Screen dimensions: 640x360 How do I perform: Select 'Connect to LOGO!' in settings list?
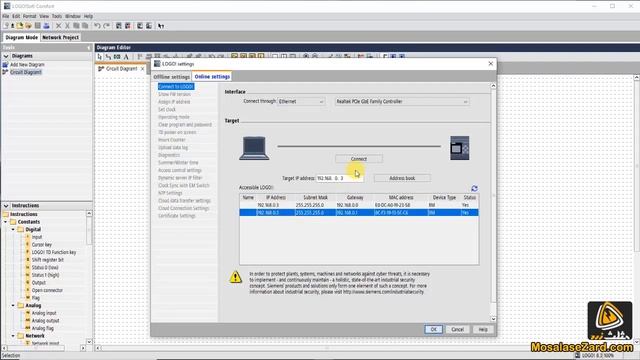click(x=176, y=87)
